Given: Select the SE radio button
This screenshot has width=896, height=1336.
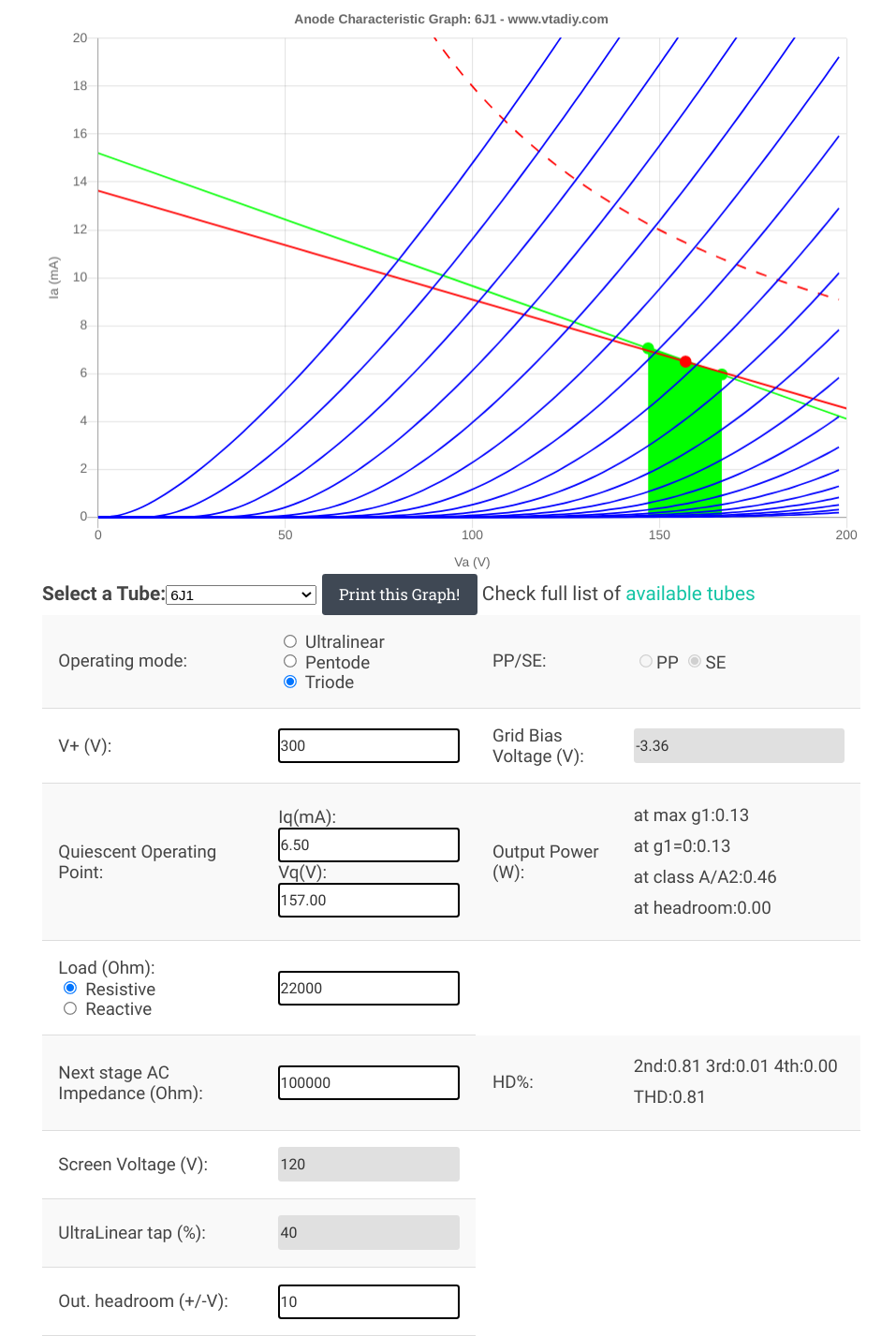Looking at the screenshot, I should pos(695,661).
